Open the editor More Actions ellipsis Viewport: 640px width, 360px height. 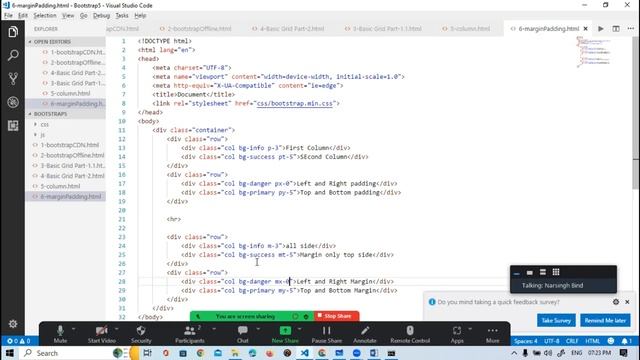coord(631,29)
